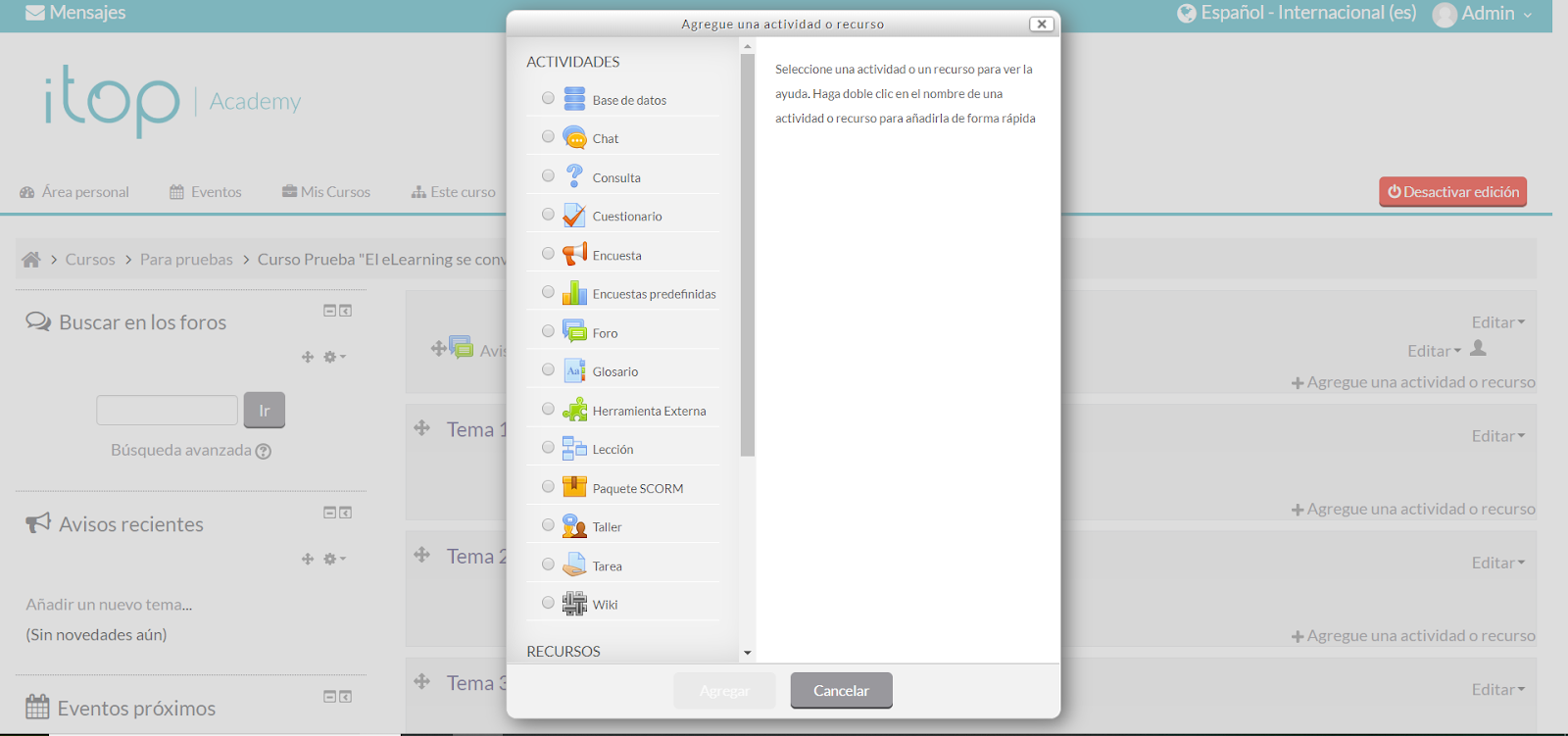Open the Admin user menu dropdown
Viewport: 1568px width, 736px height.
pos(1484,14)
